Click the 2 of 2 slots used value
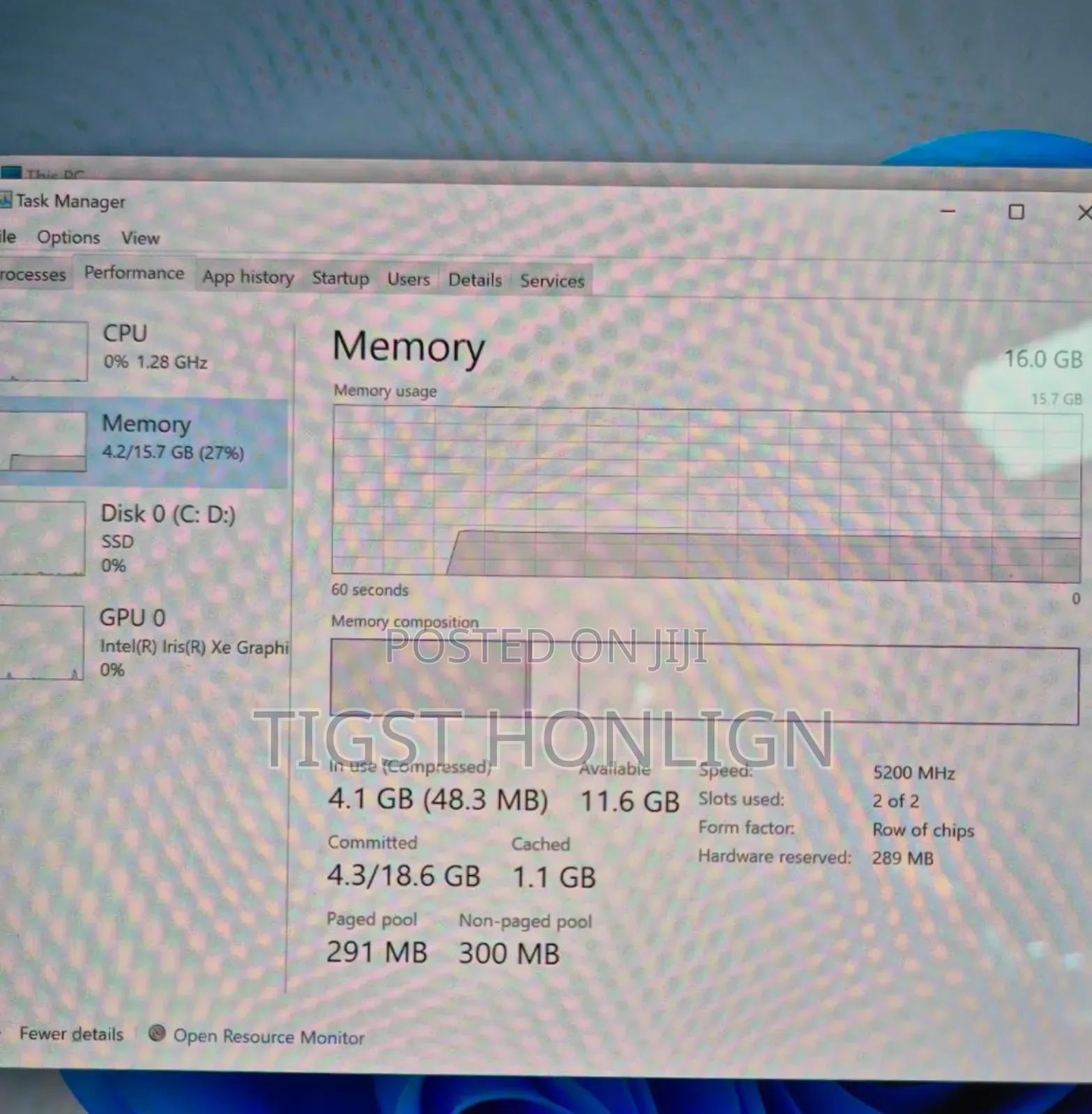 click(896, 801)
